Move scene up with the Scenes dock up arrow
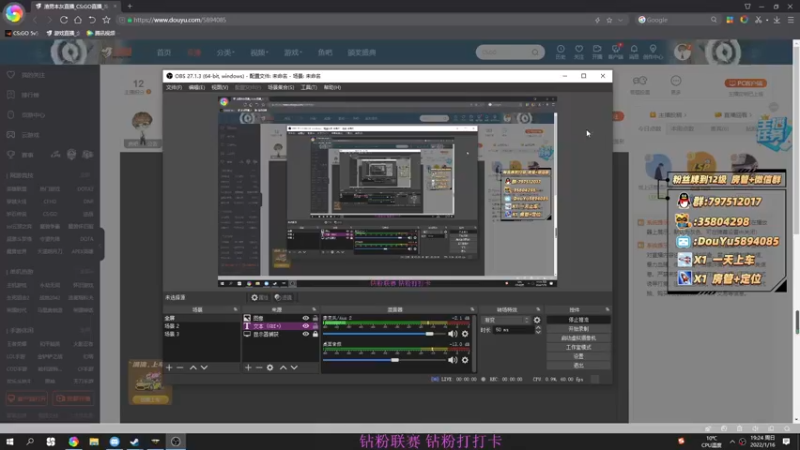This screenshot has height=450, width=800. (x=193, y=367)
